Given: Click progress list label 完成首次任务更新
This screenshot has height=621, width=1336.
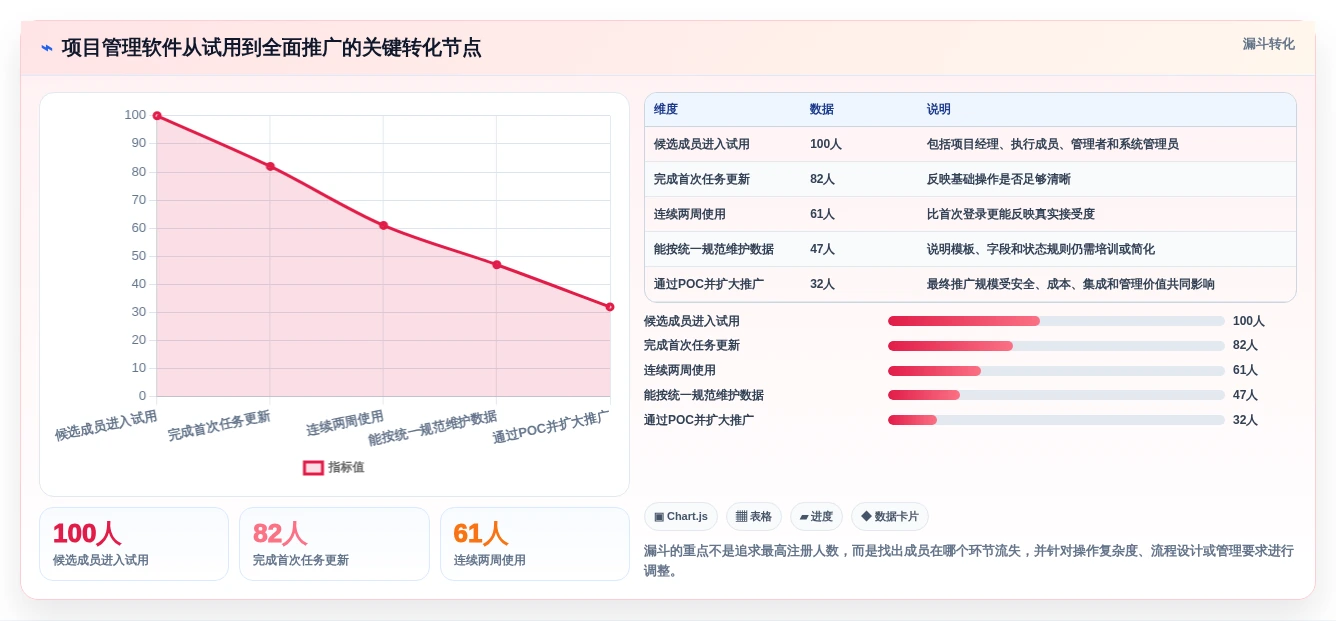Looking at the screenshot, I should click(692, 345).
